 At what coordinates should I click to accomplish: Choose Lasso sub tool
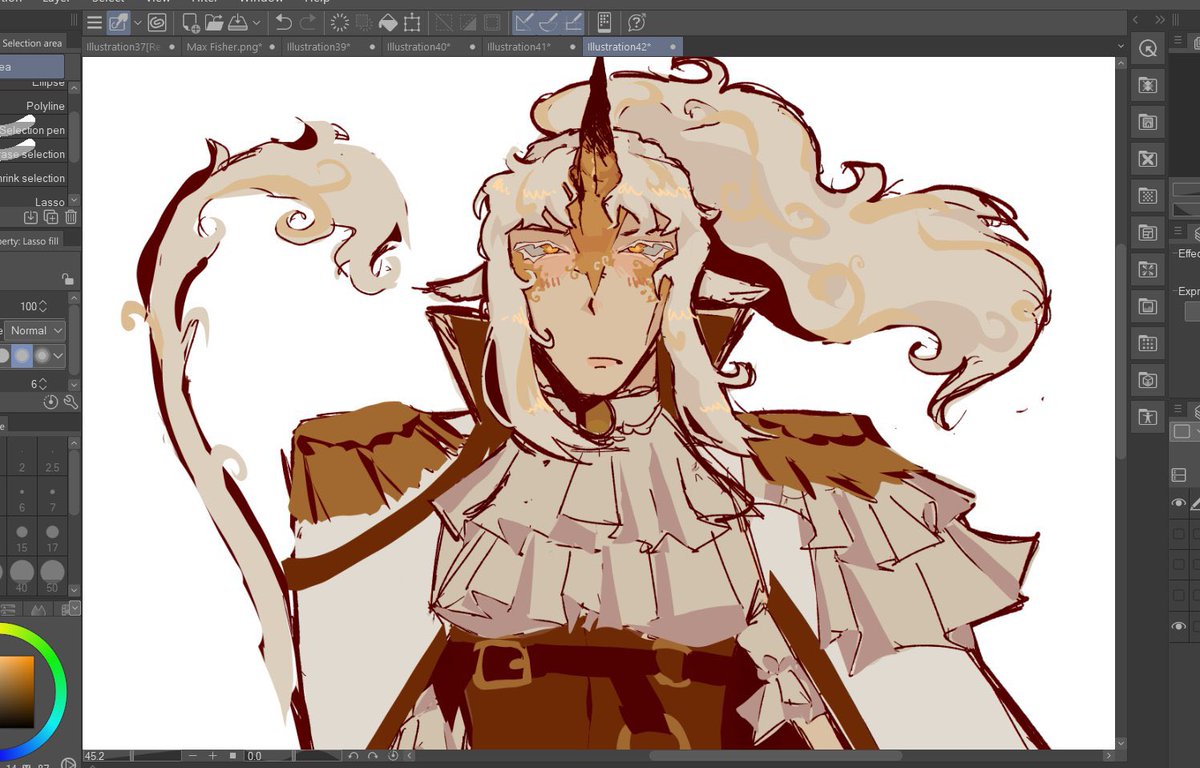pos(34,202)
